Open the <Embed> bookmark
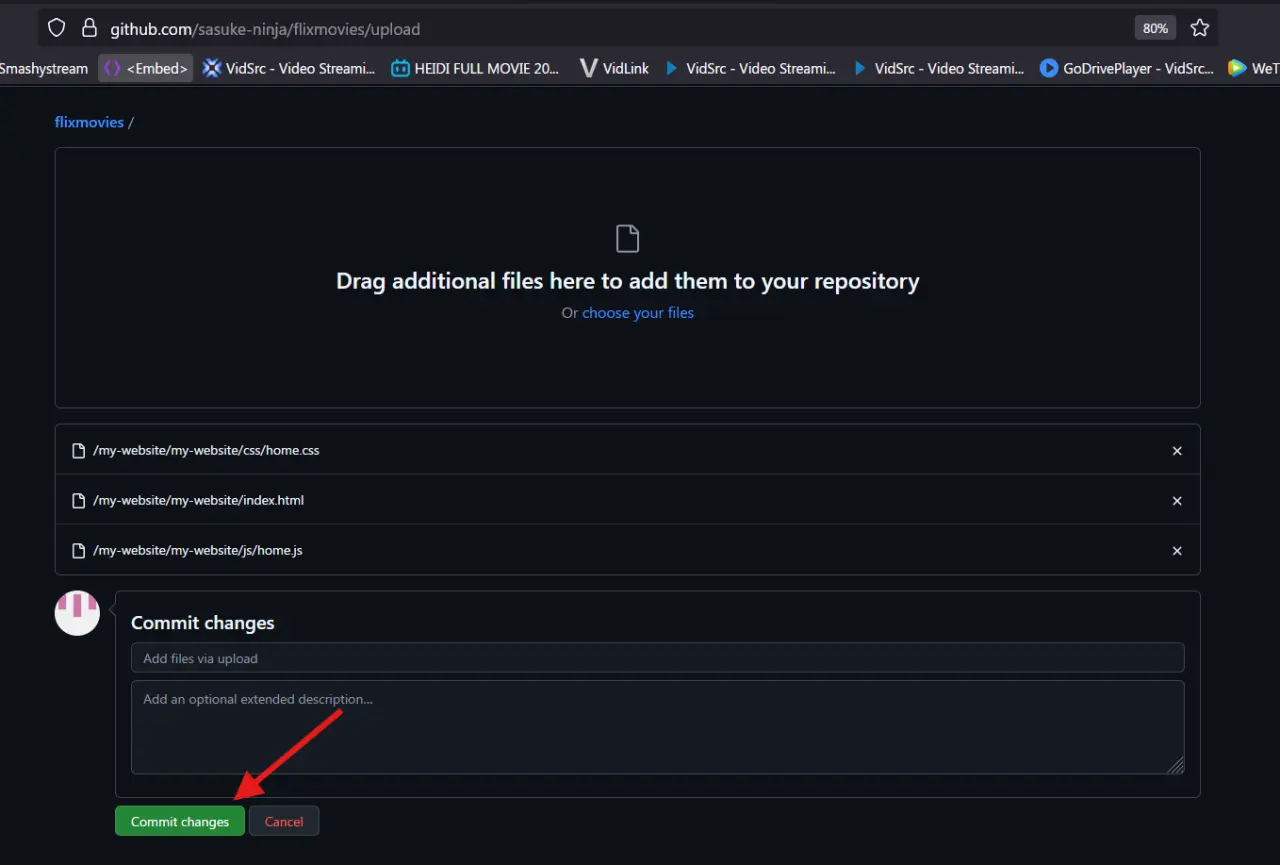The image size is (1280, 865). click(x=146, y=68)
